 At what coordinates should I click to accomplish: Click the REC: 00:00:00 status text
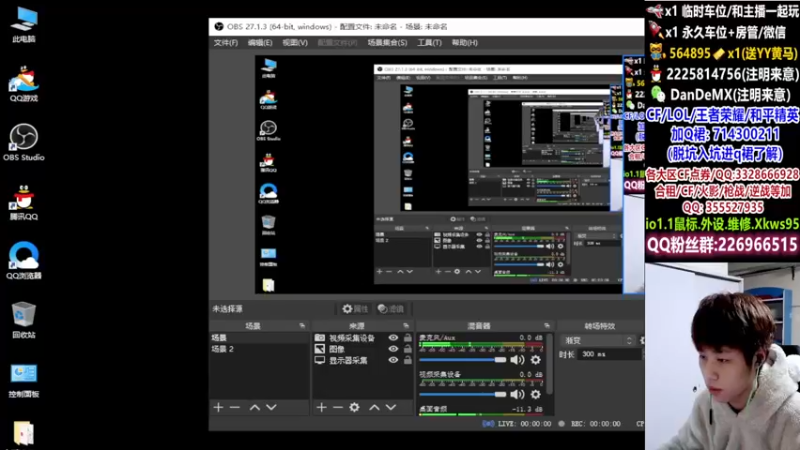(596, 423)
